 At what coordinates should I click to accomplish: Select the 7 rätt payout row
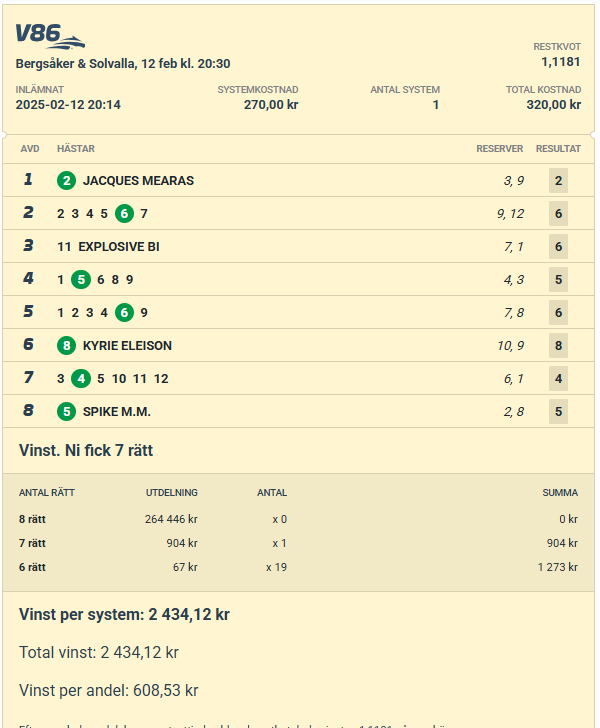coord(298,543)
